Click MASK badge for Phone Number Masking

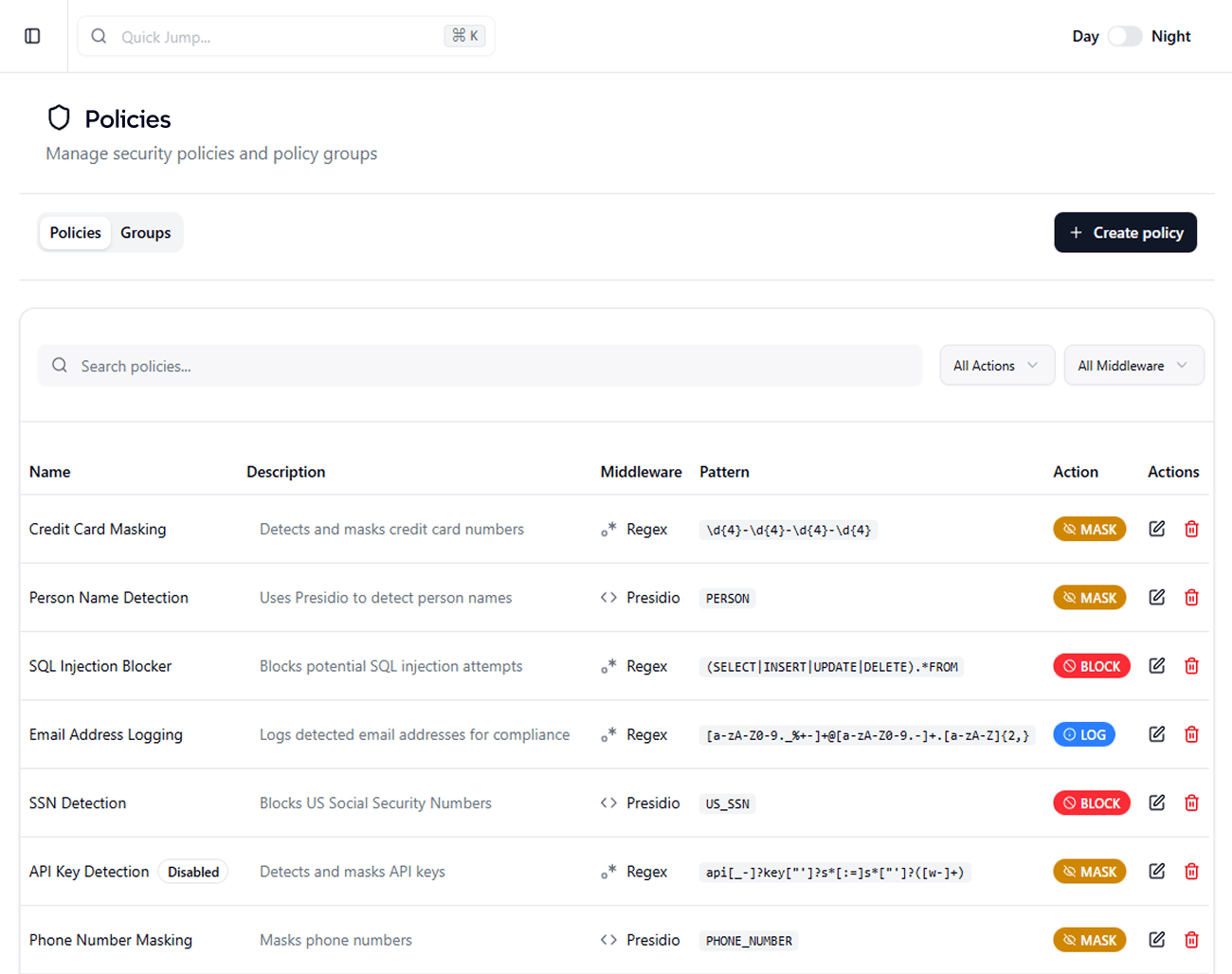[1089, 940]
